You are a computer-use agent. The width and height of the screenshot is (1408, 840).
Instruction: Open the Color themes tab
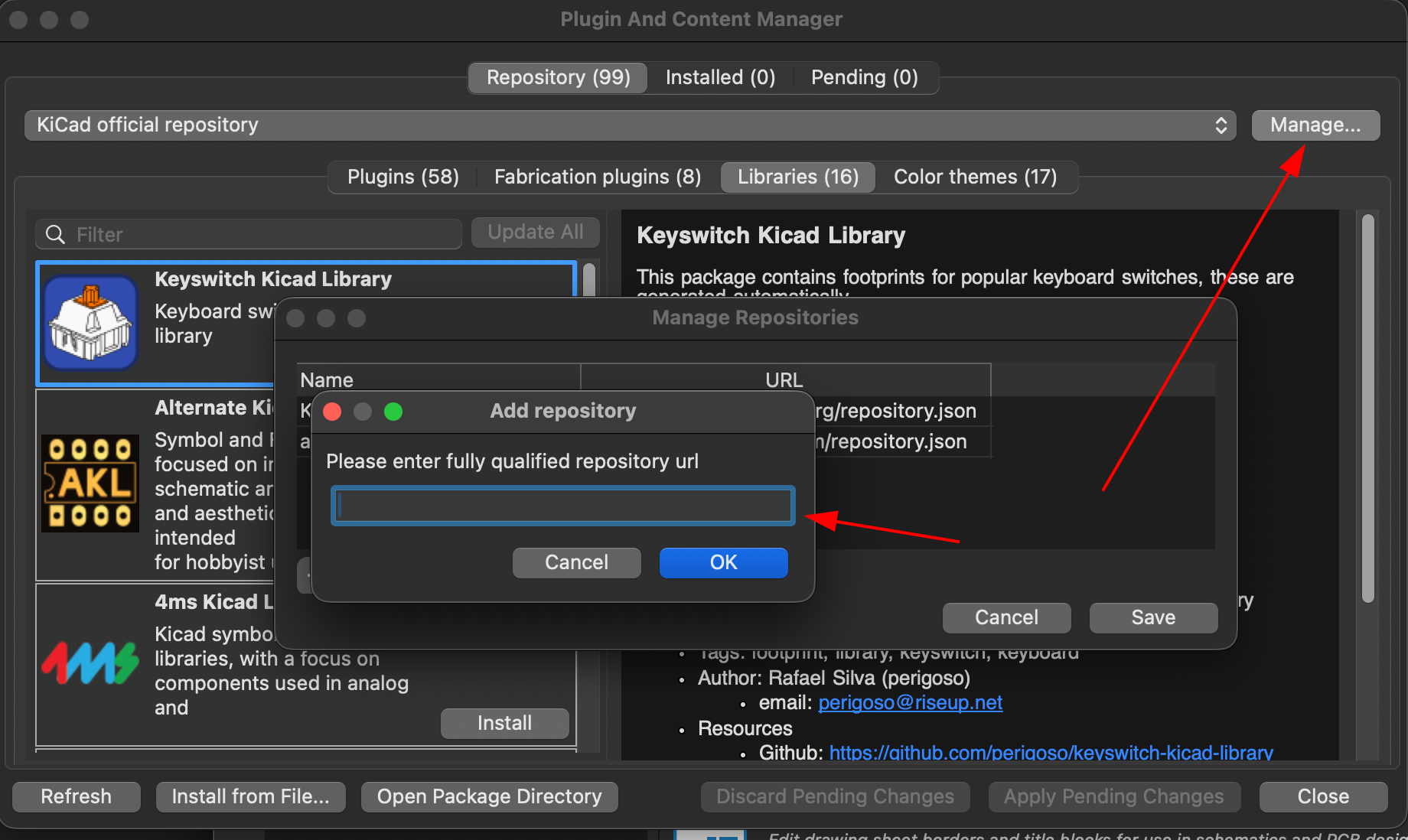[977, 177]
